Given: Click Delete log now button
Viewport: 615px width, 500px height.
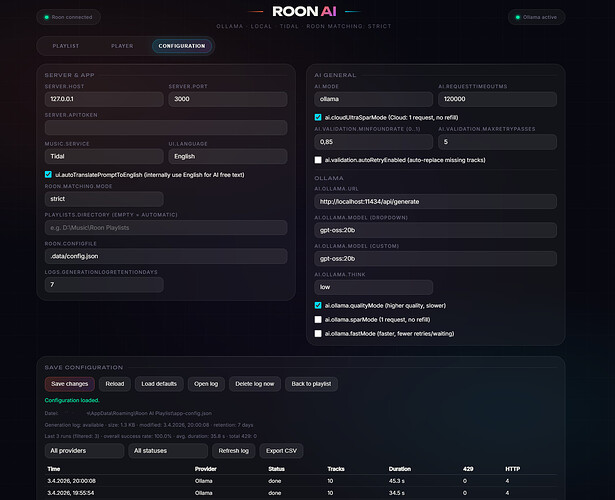Looking at the screenshot, I should (x=255, y=384).
